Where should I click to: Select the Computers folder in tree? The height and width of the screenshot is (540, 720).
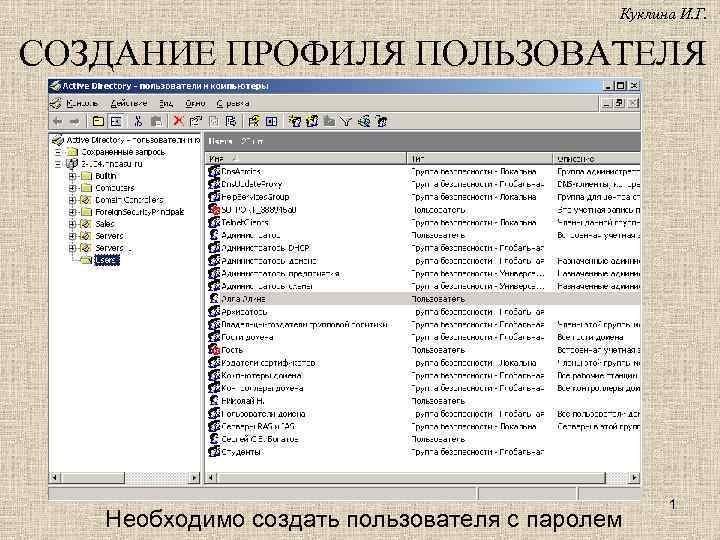pyautogui.click(x=115, y=188)
